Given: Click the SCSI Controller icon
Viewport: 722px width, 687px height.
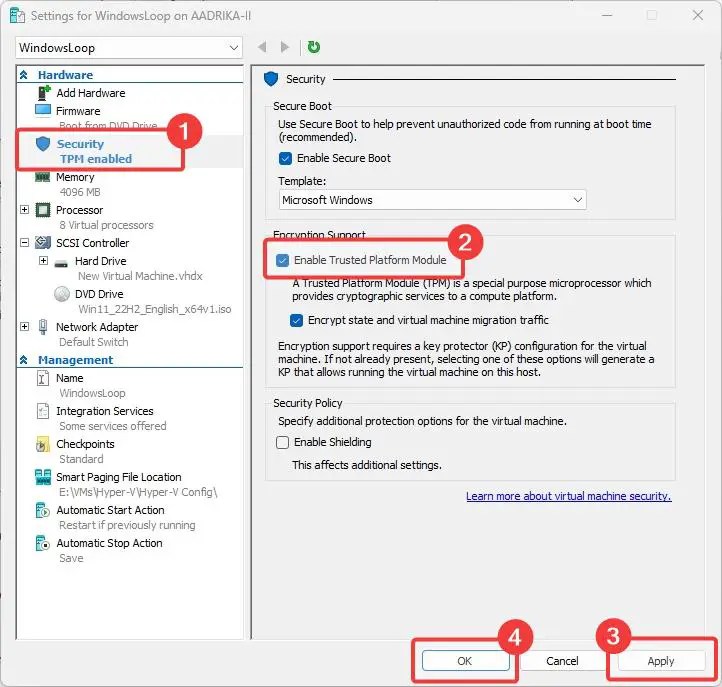Looking at the screenshot, I should 43,242.
